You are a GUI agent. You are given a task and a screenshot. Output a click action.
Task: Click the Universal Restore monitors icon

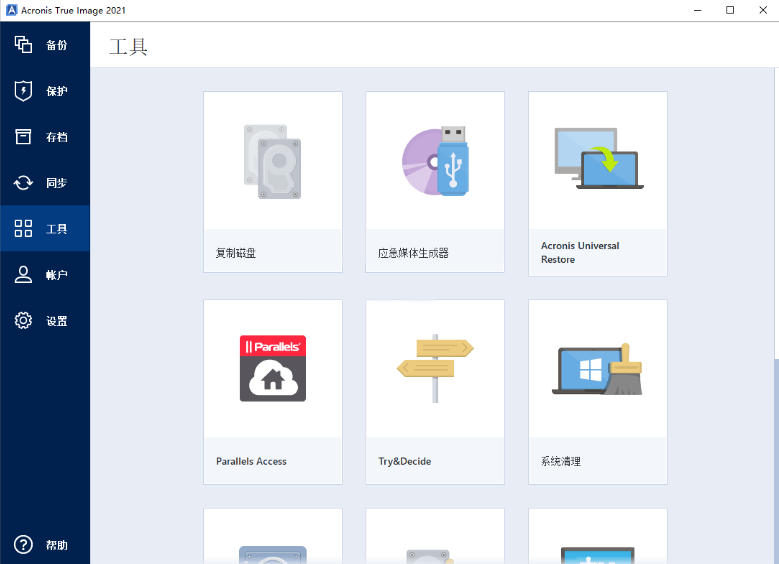(x=599, y=159)
